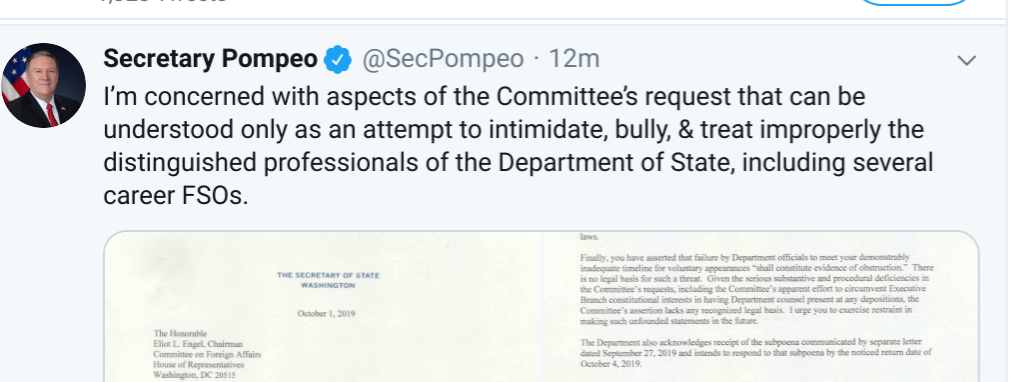Open the tweet options chevron menu
1011x382 pixels.
[967, 61]
